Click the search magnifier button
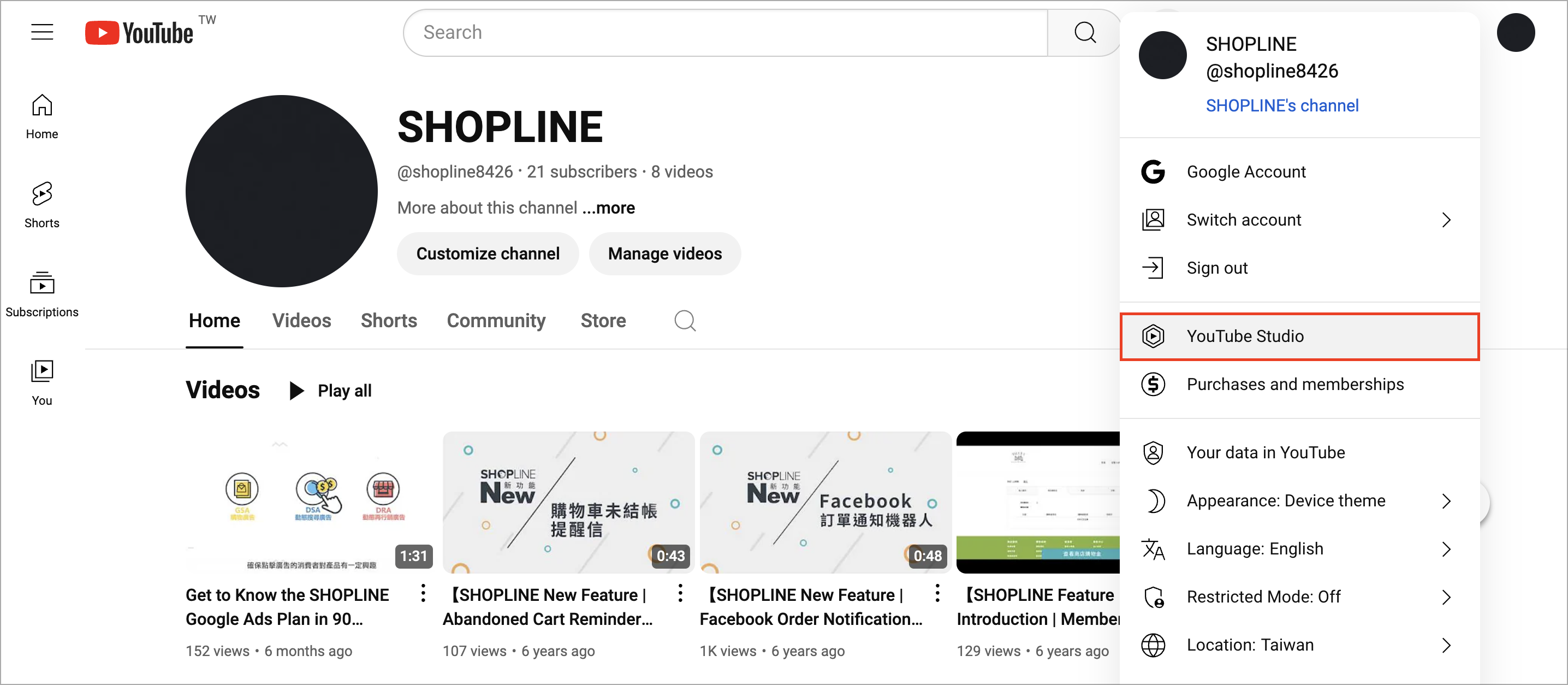Screen dimensions: 1568x685 (1084, 32)
